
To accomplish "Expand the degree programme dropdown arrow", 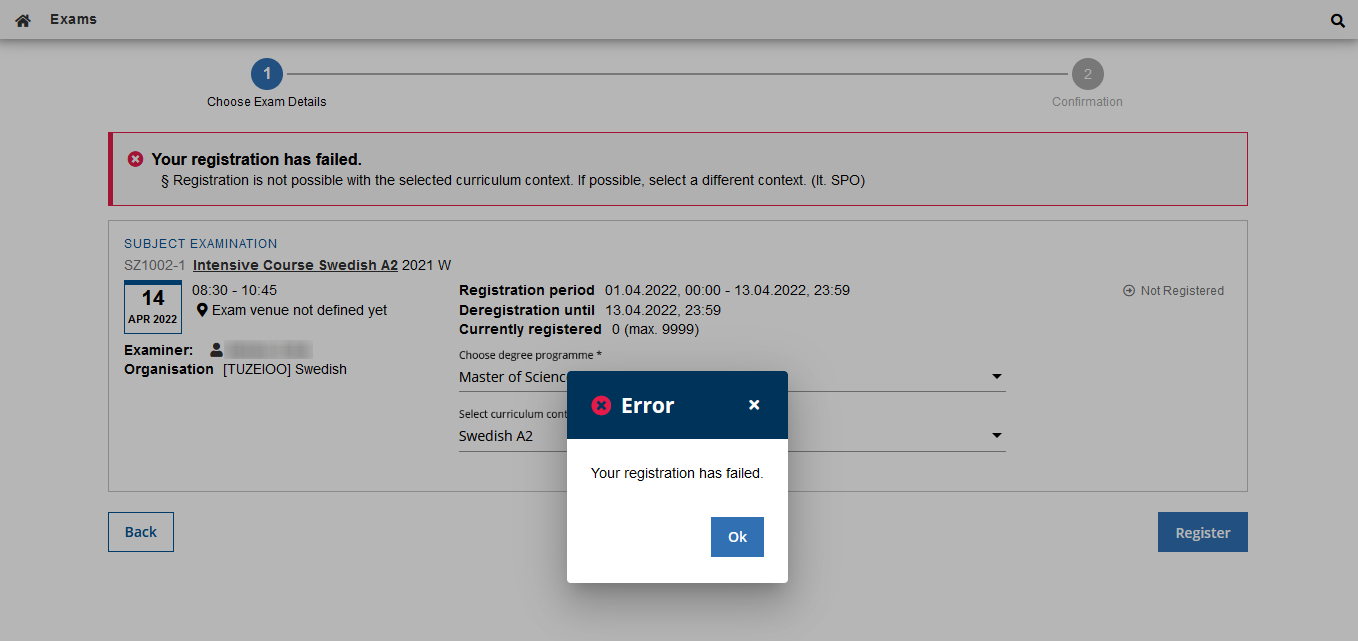I will tap(996, 377).
